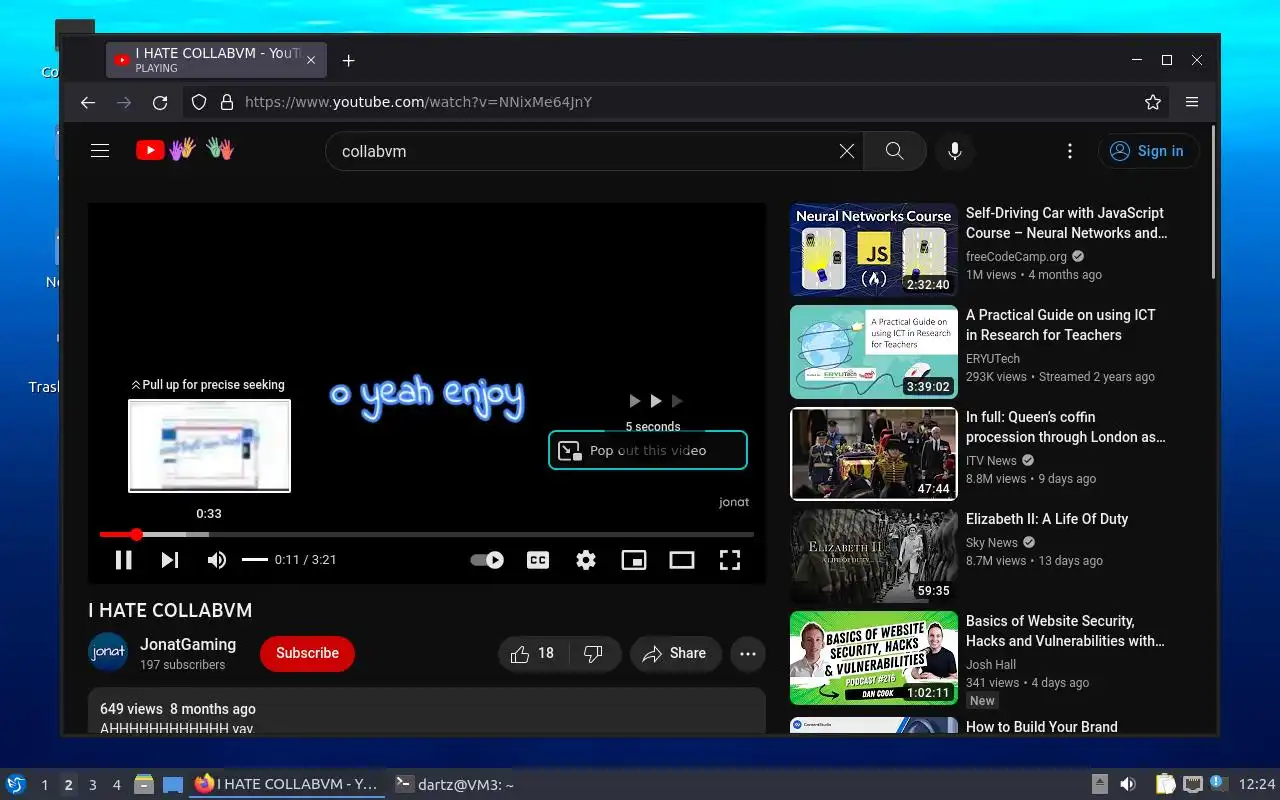Toggle closed captions (CC)
Screen dimensions: 1280x800
pos(538,560)
